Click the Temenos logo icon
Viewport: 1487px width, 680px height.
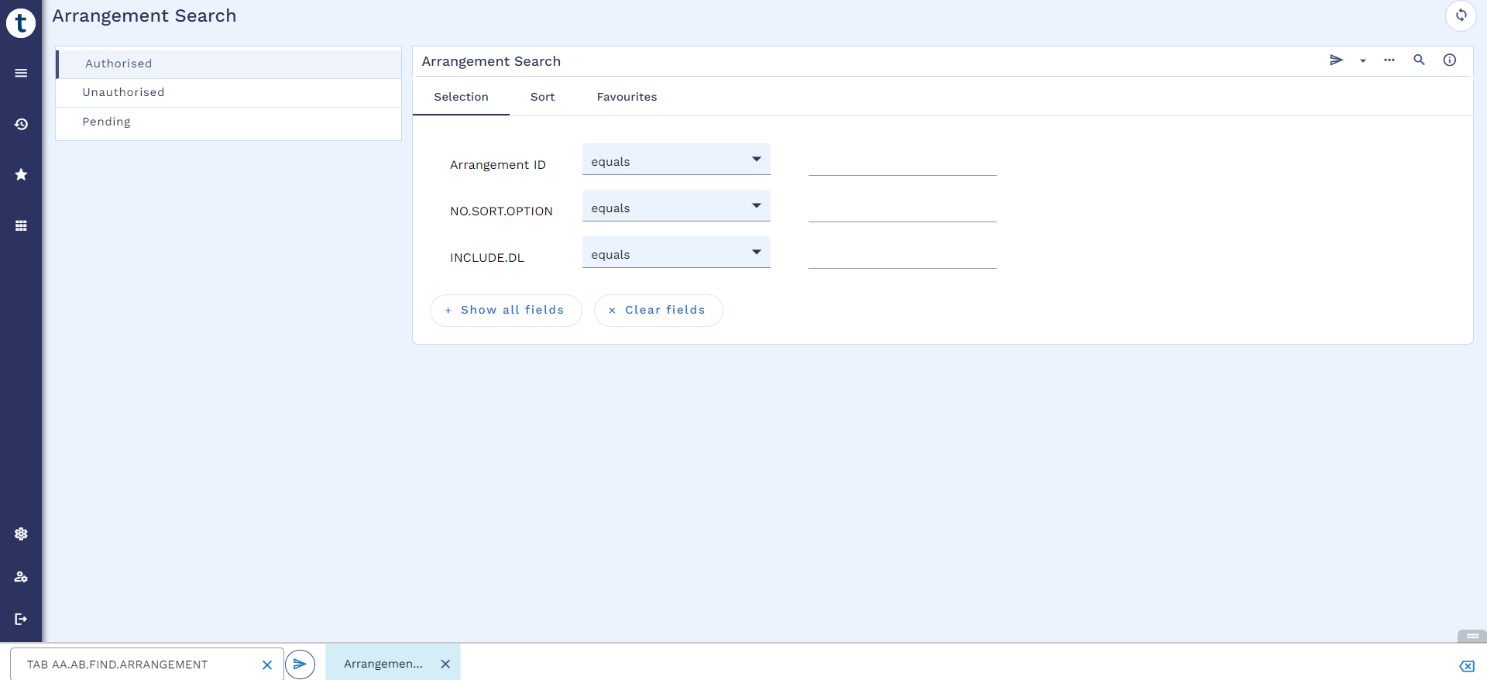coord(20,22)
